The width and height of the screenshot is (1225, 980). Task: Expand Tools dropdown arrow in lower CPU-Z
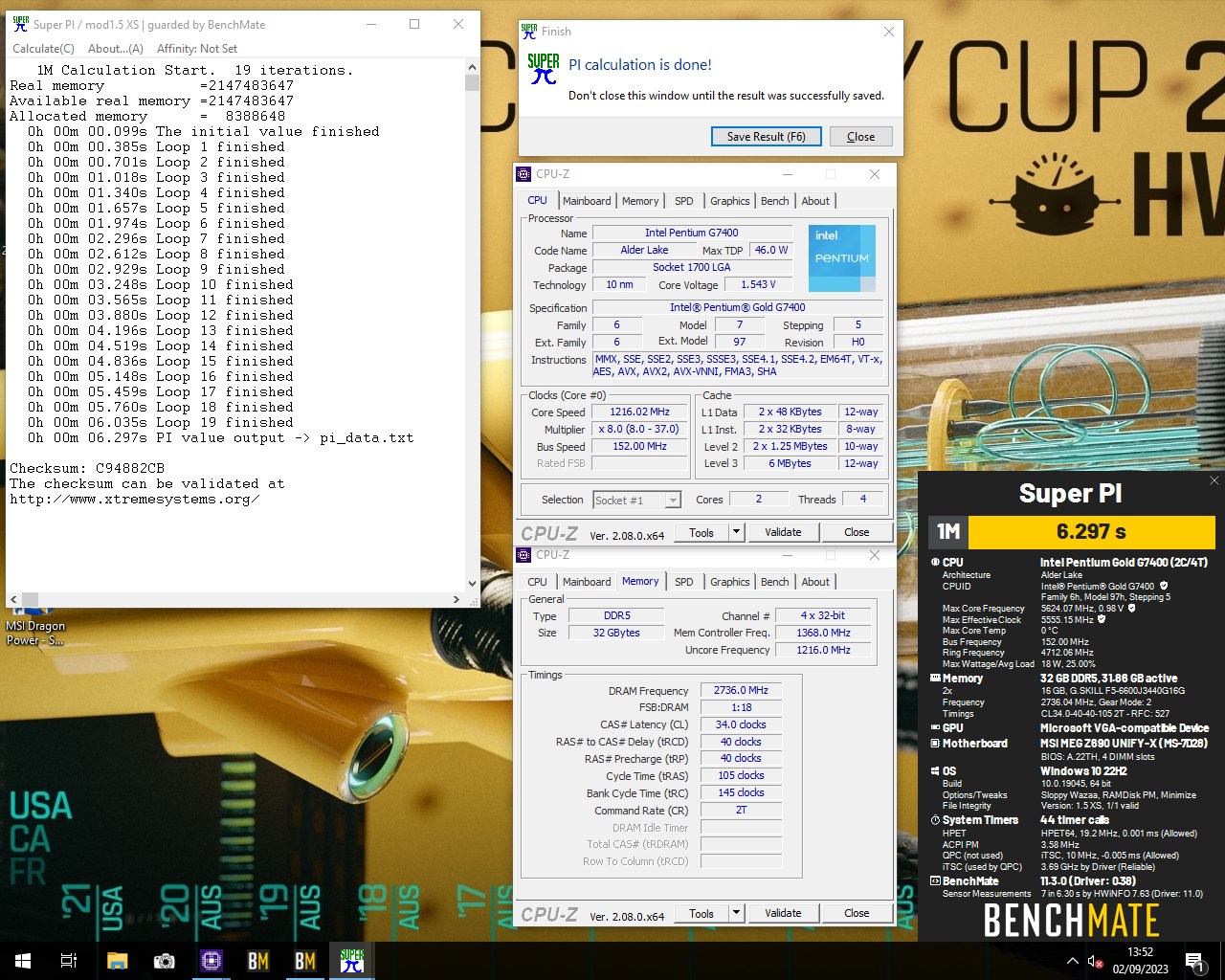(736, 914)
